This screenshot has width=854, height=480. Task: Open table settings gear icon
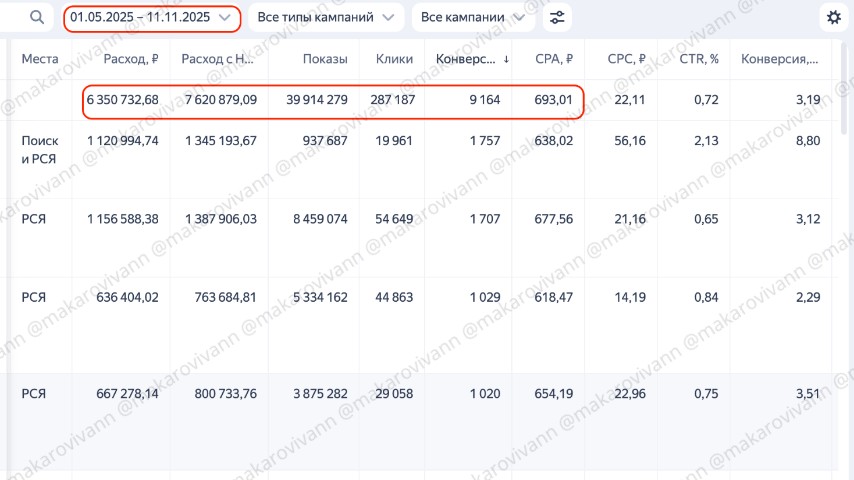click(833, 17)
